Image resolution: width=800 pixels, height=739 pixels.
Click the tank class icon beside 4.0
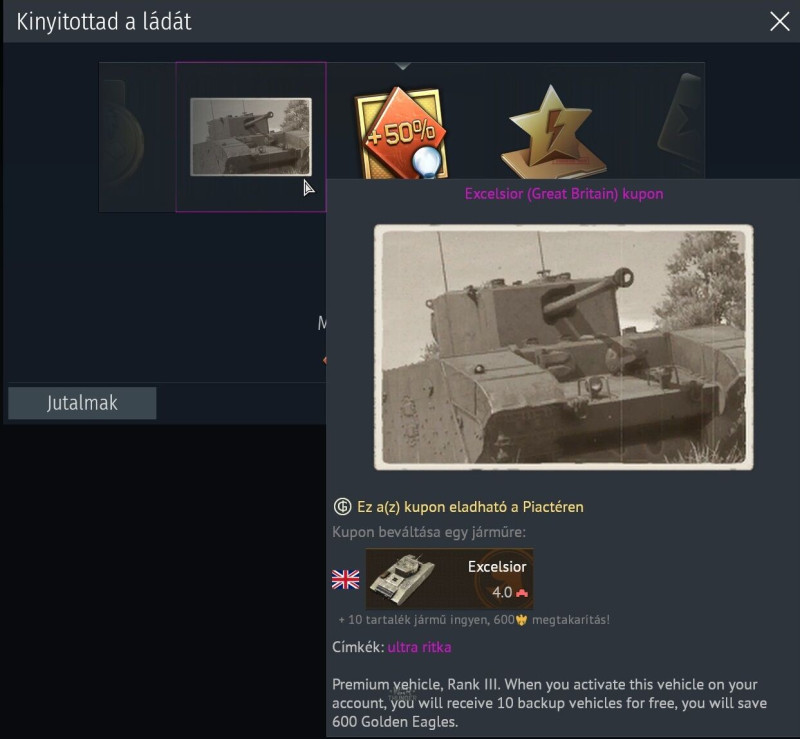tap(522, 593)
